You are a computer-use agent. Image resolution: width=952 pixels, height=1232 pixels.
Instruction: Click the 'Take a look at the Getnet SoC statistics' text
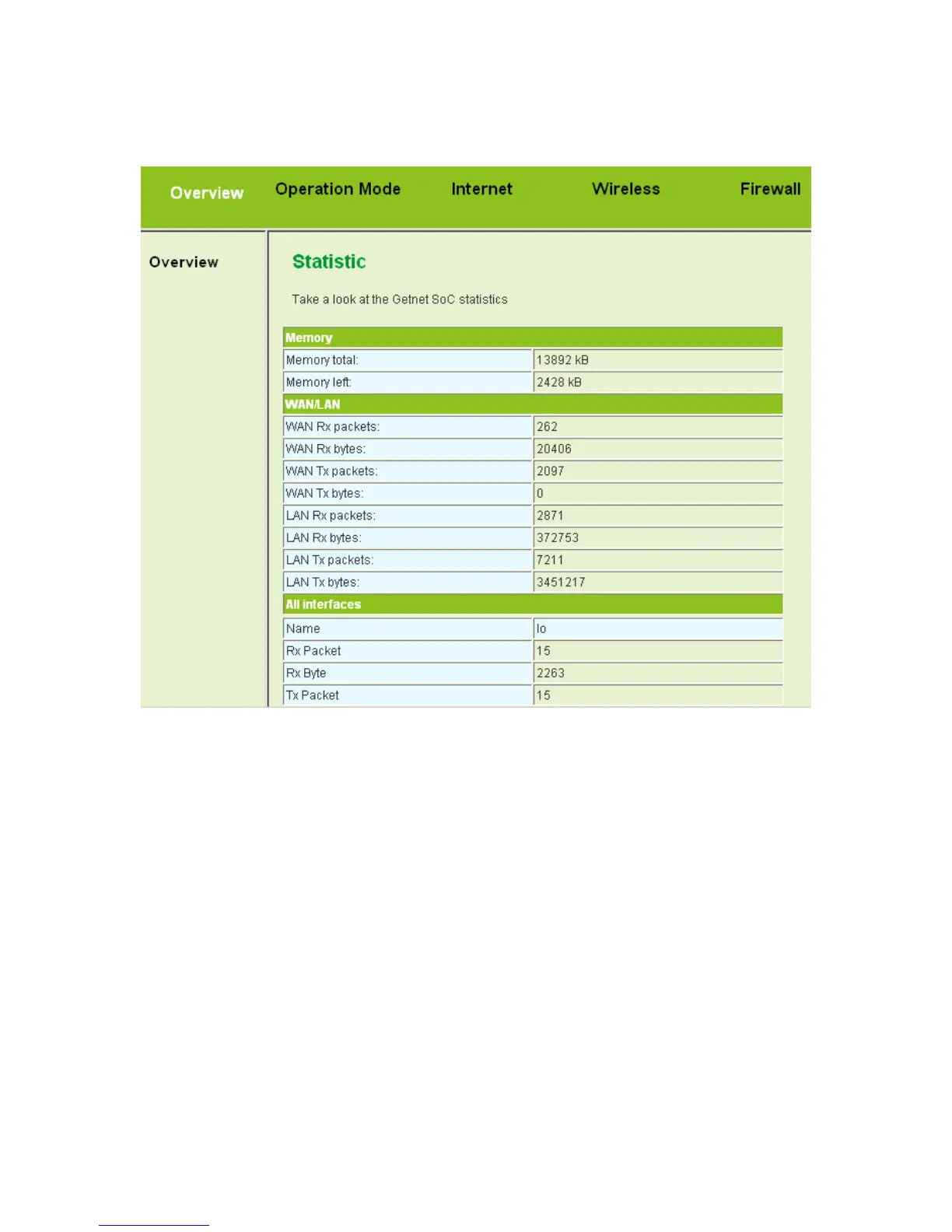click(x=400, y=299)
